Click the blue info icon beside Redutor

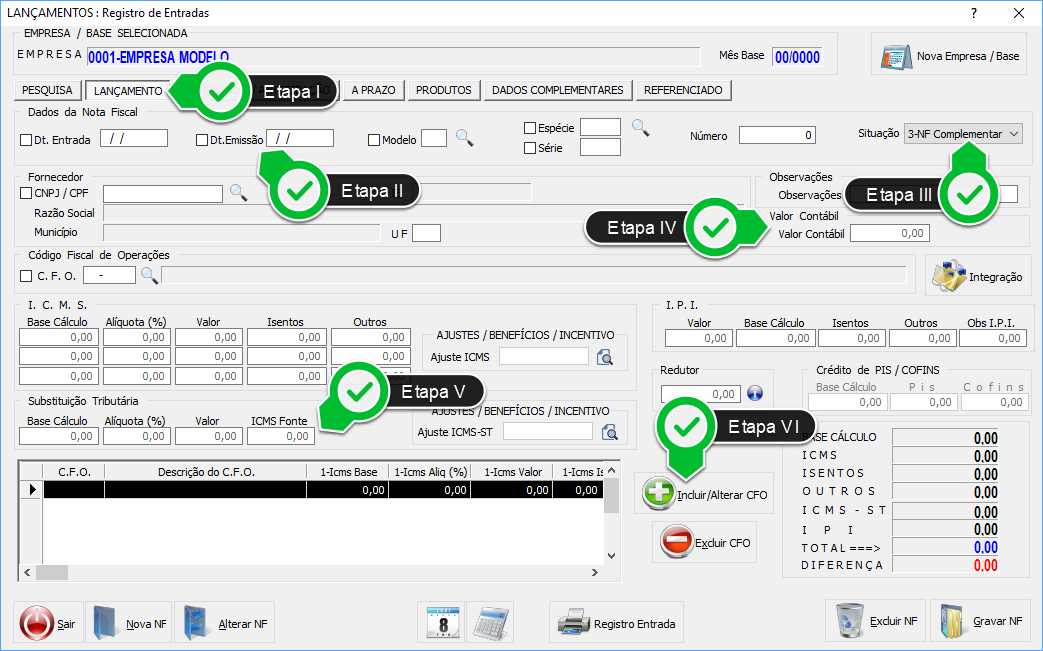tap(755, 394)
